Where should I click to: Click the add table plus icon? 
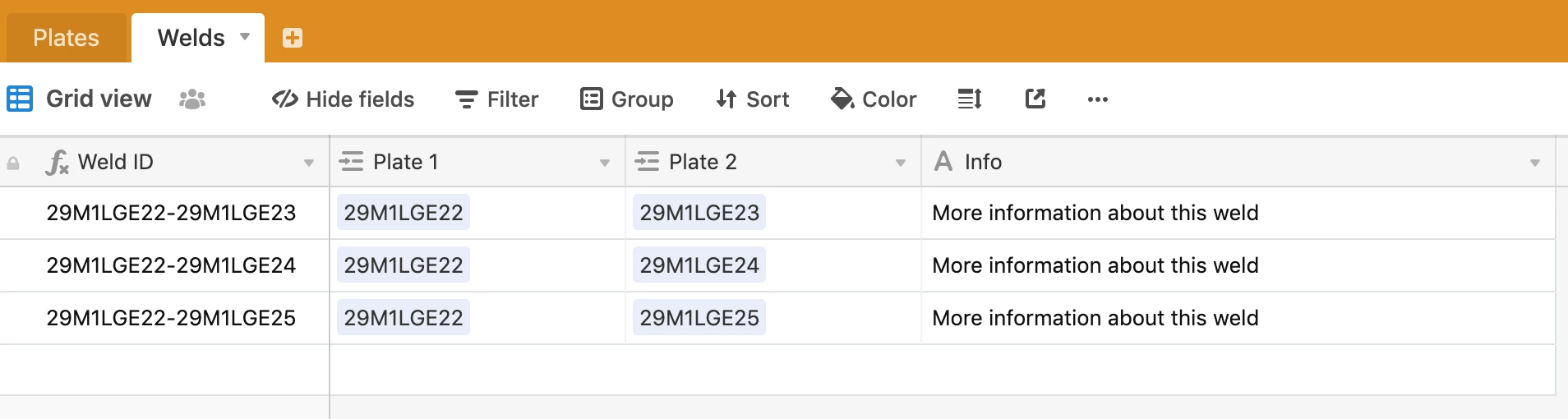click(293, 38)
